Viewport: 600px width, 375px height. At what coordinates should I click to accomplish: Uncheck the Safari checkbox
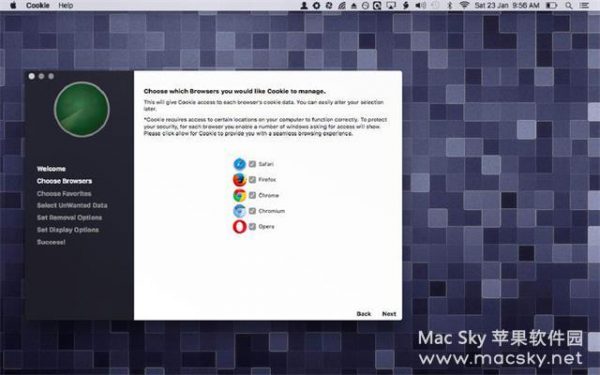click(252, 164)
